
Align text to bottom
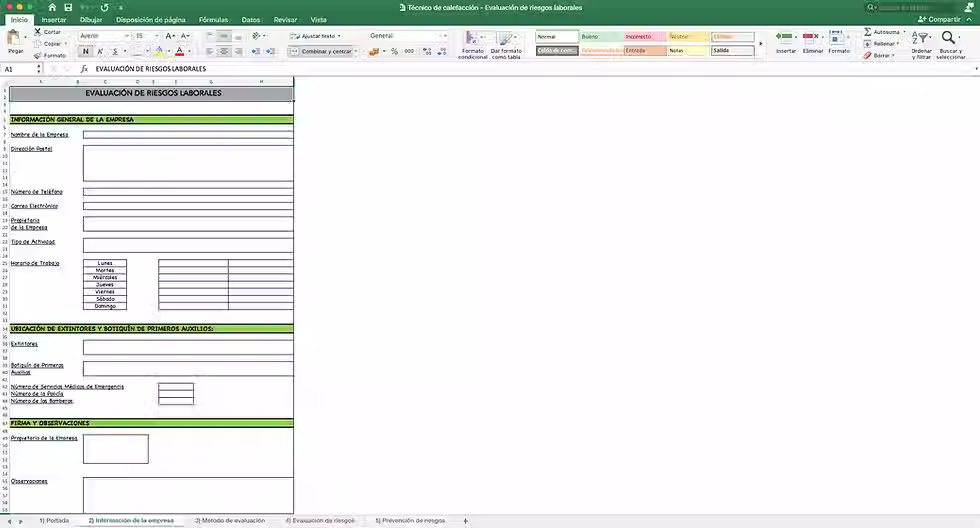[x=238, y=36]
